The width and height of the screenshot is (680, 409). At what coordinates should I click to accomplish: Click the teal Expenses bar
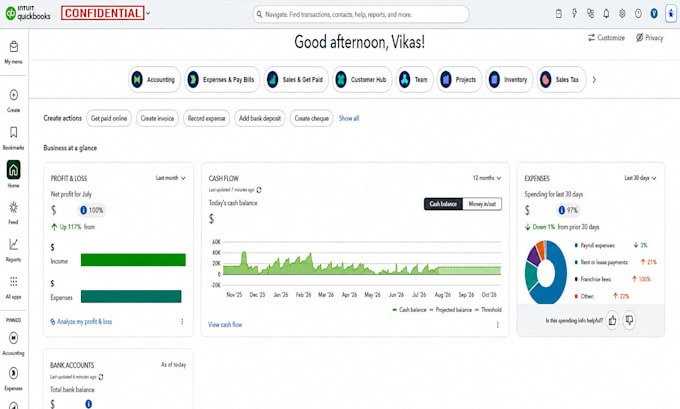point(131,296)
